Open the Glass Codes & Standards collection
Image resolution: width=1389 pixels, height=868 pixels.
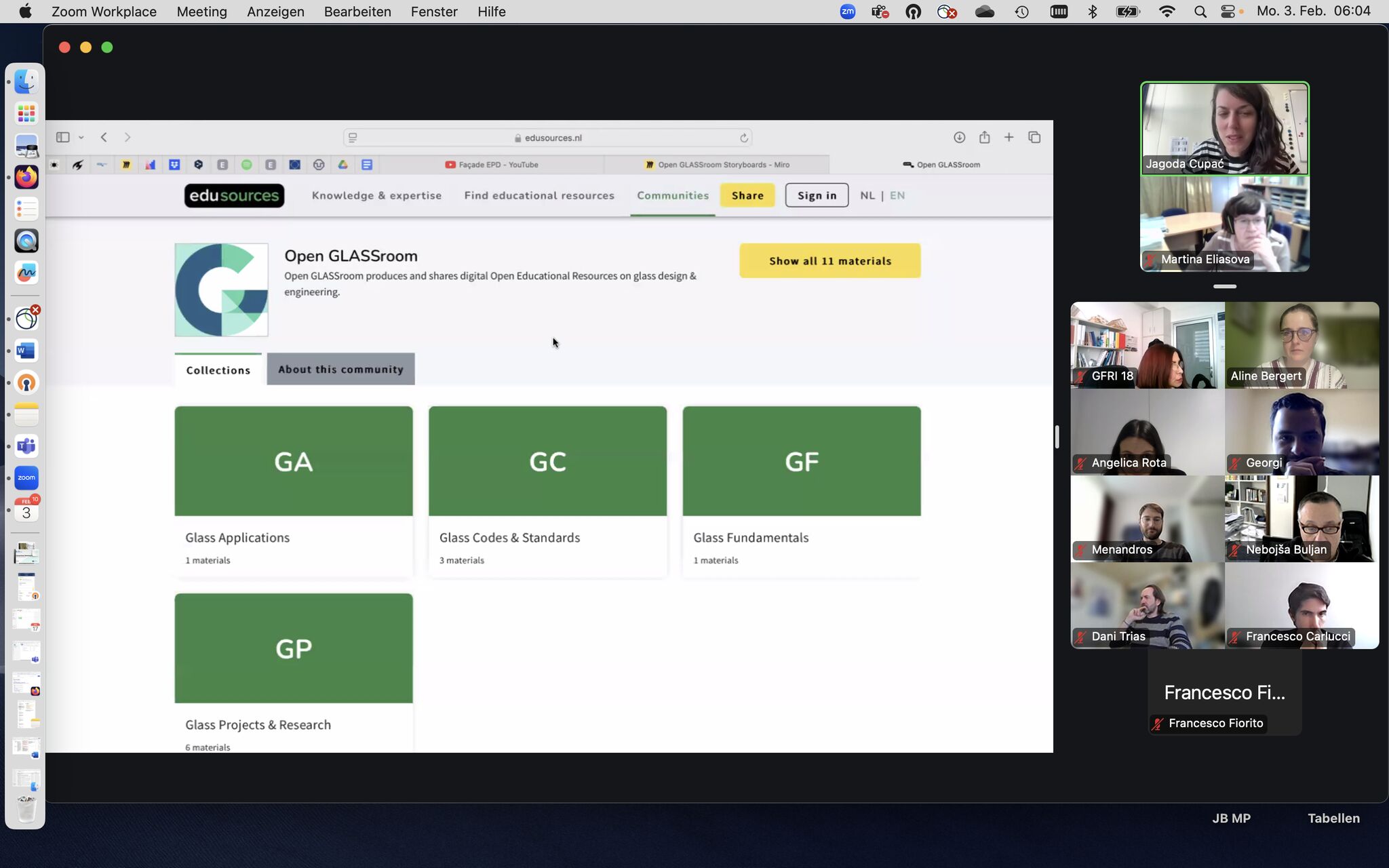tap(547, 492)
